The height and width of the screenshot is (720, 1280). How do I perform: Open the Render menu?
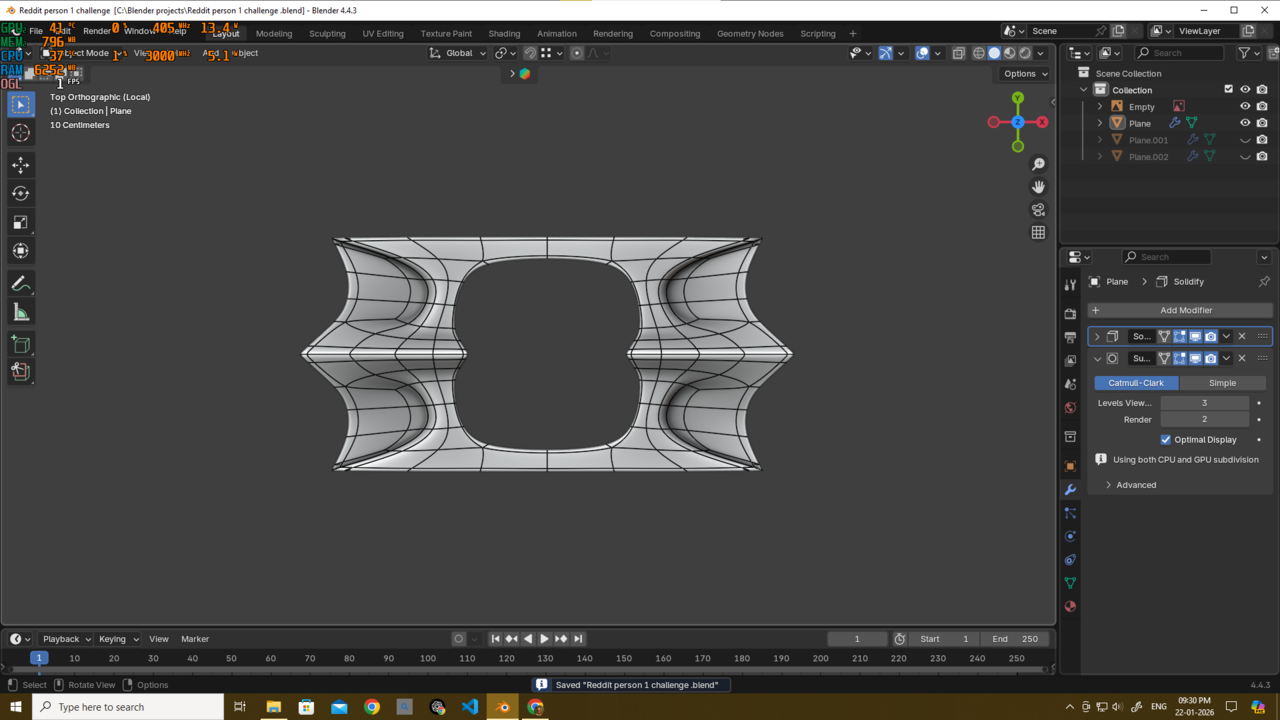(97, 31)
